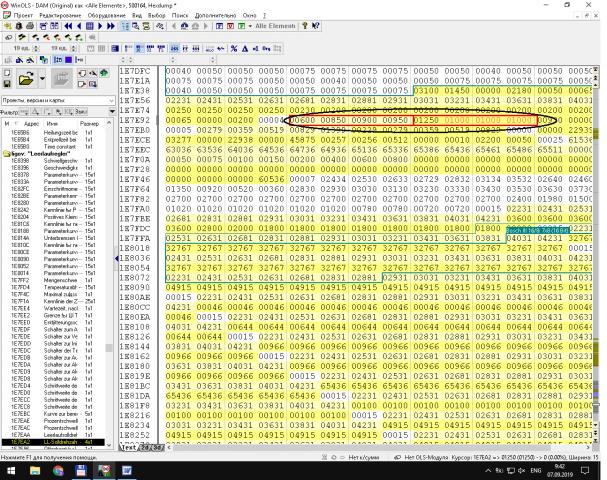
Task: Open the Проект menu
Action: 23,15
